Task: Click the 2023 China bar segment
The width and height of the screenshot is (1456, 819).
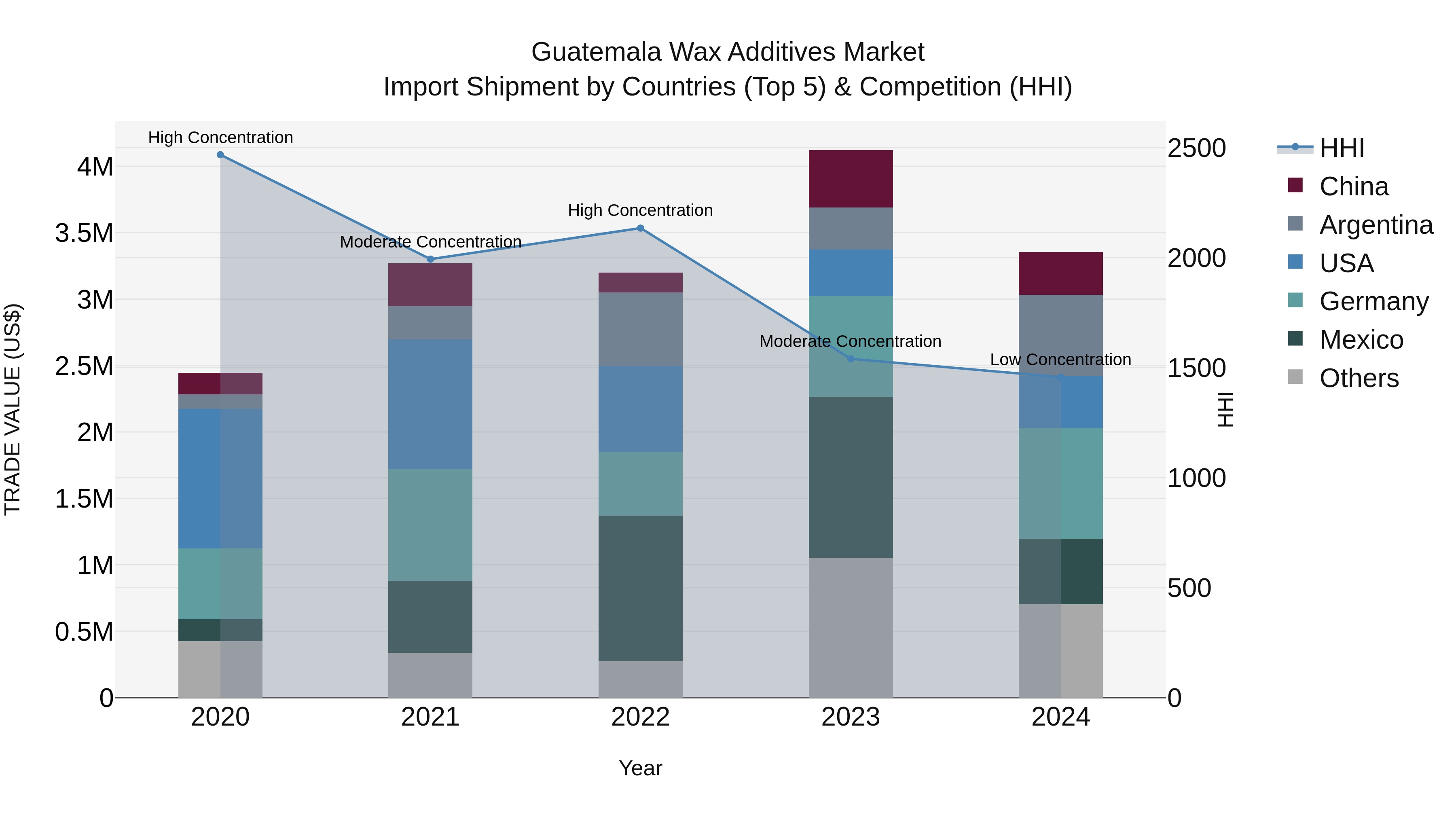Action: (851, 179)
